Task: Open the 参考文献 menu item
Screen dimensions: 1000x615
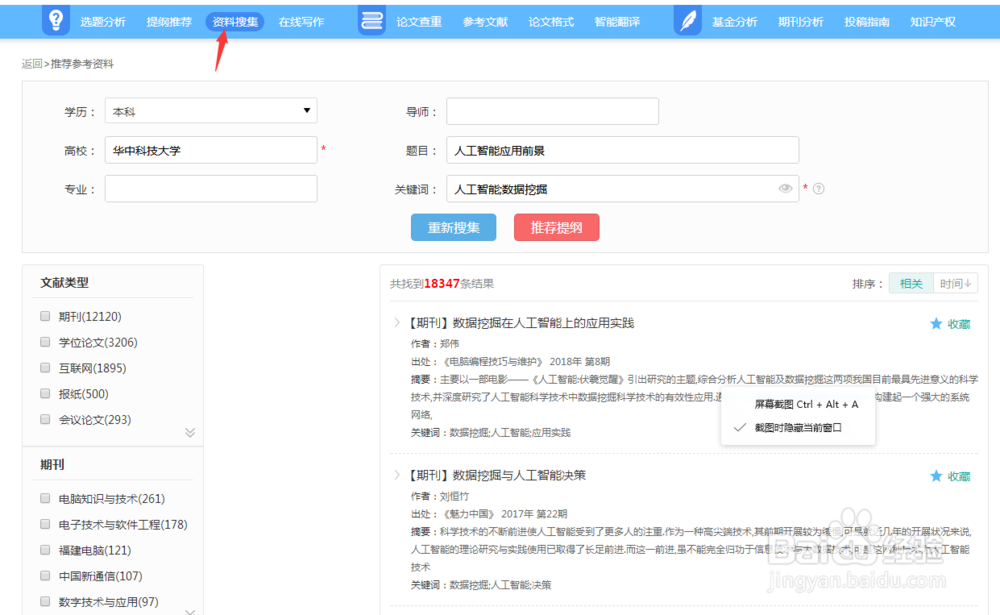Action: [485, 22]
